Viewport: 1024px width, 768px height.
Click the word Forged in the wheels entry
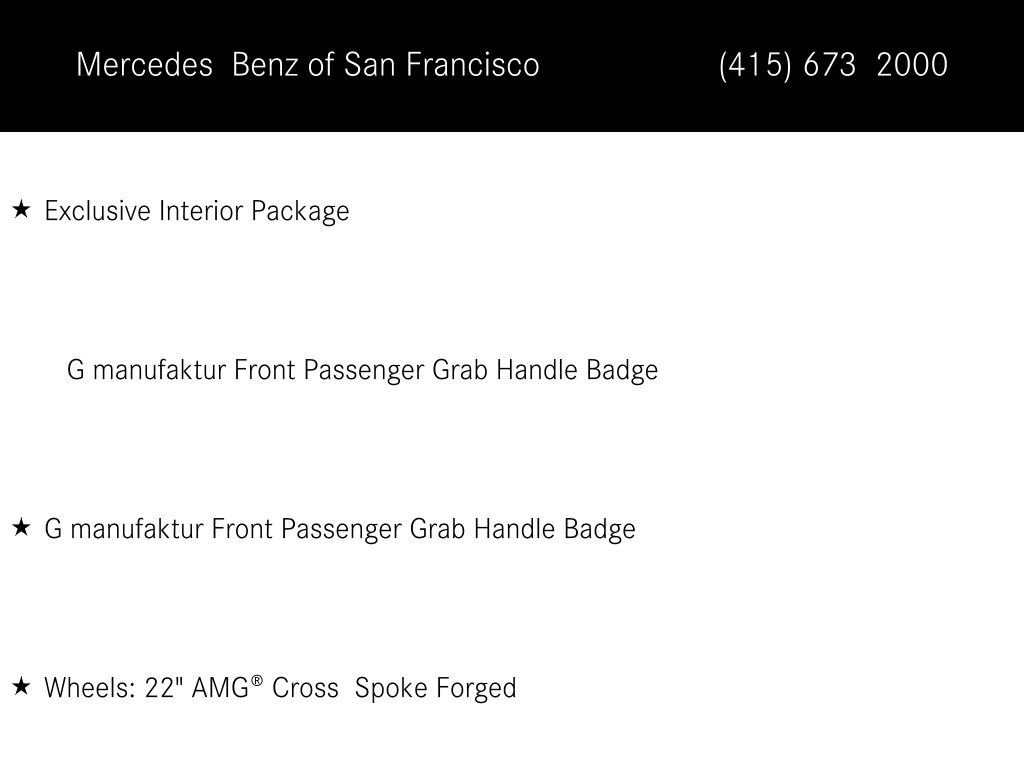pos(476,689)
